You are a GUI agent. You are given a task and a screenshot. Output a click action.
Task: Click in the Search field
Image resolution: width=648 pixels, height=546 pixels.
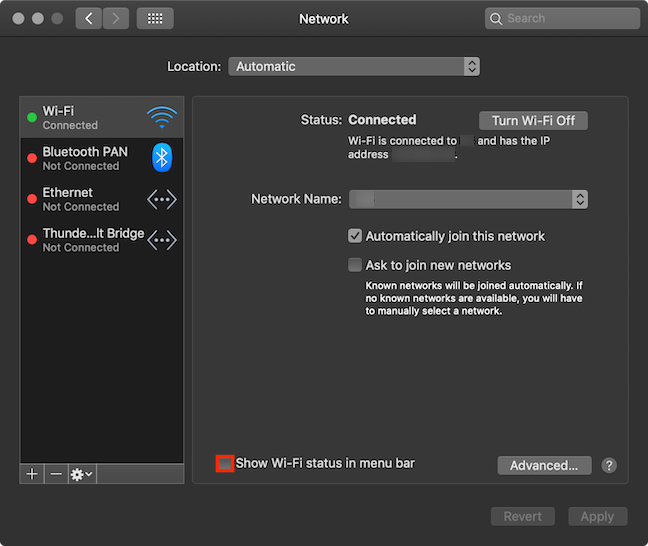pyautogui.click(x=562, y=19)
